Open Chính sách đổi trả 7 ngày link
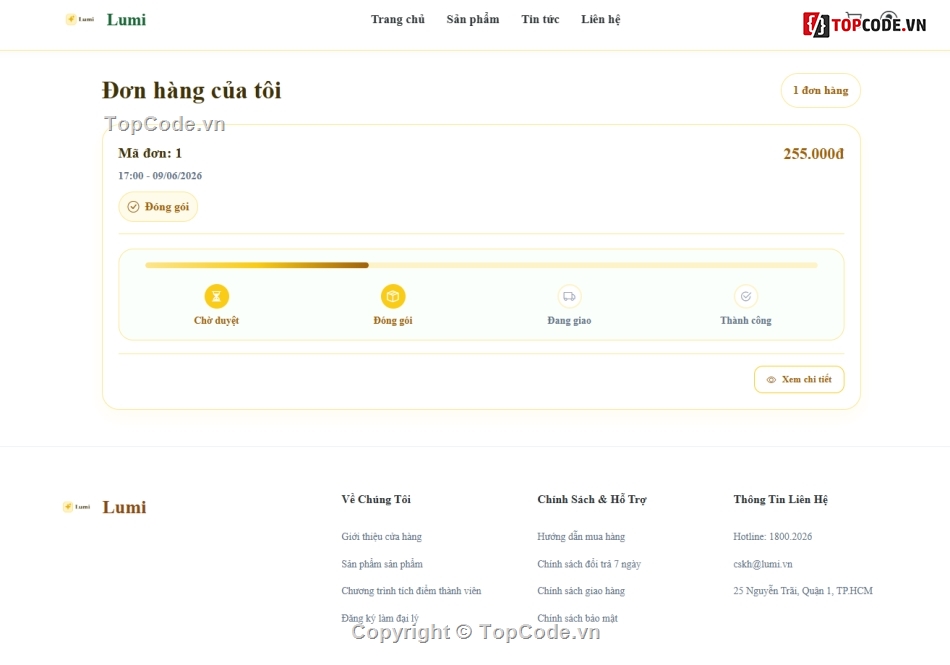 click(x=588, y=564)
